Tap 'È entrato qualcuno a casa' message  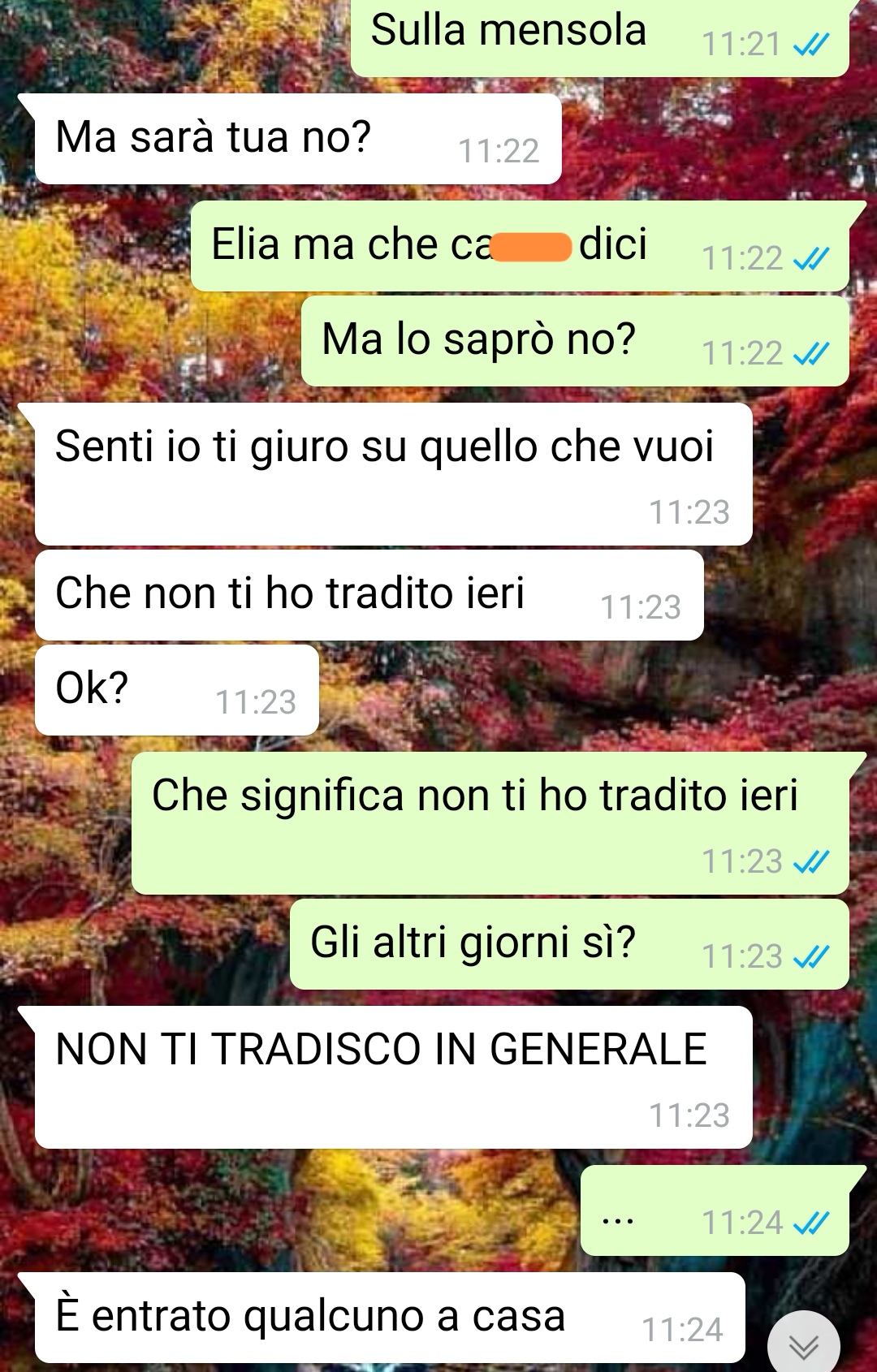point(390,1318)
